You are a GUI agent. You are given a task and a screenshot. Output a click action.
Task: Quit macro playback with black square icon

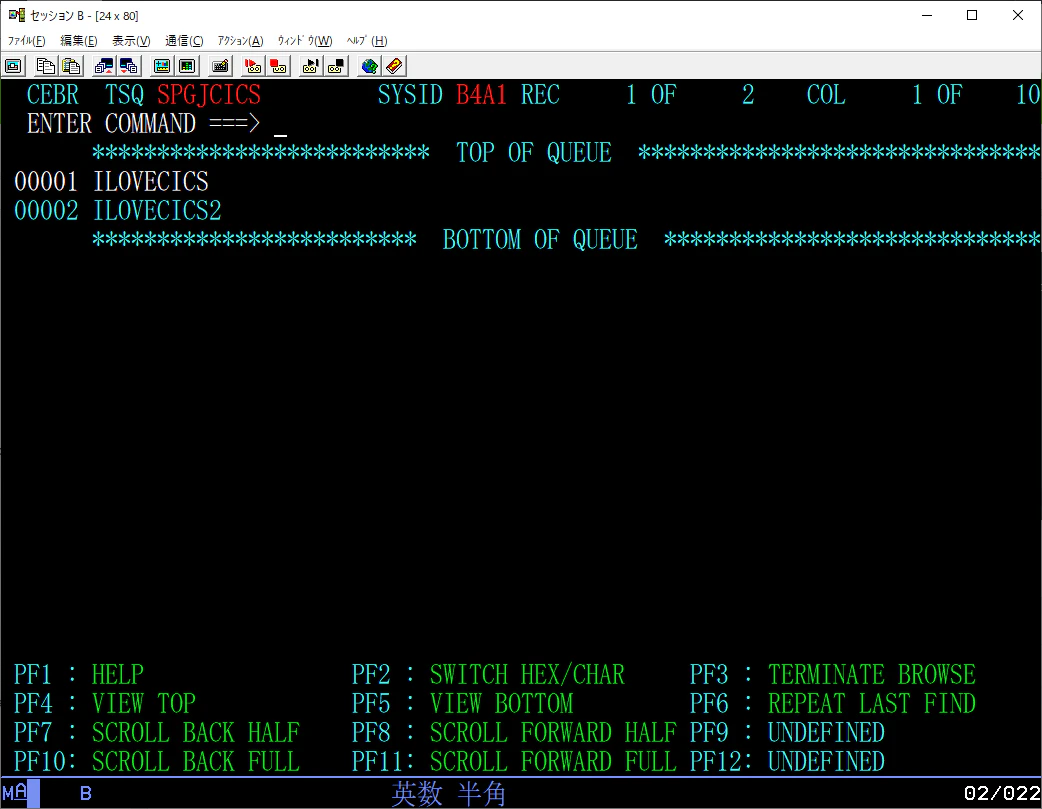click(336, 66)
